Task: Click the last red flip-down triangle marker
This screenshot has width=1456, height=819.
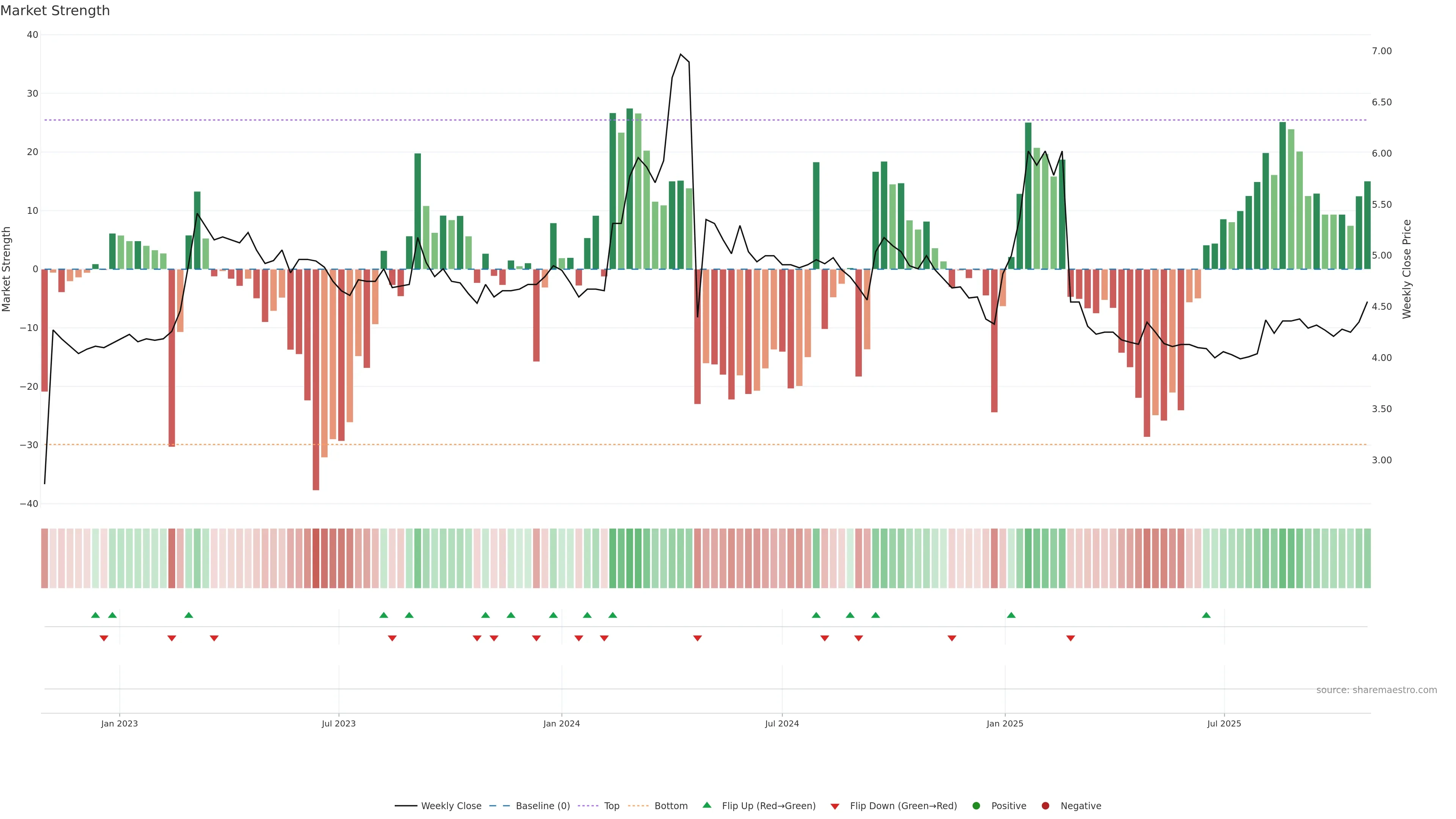Action: (1070, 638)
